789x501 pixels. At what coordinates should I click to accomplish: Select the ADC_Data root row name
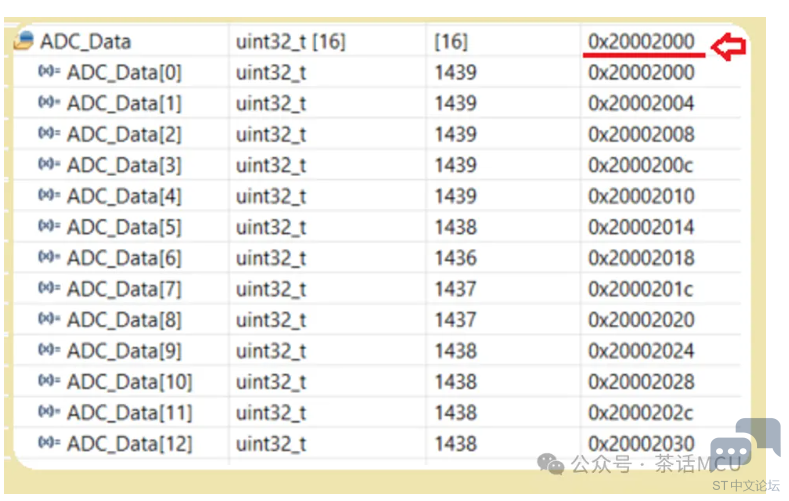(86, 42)
